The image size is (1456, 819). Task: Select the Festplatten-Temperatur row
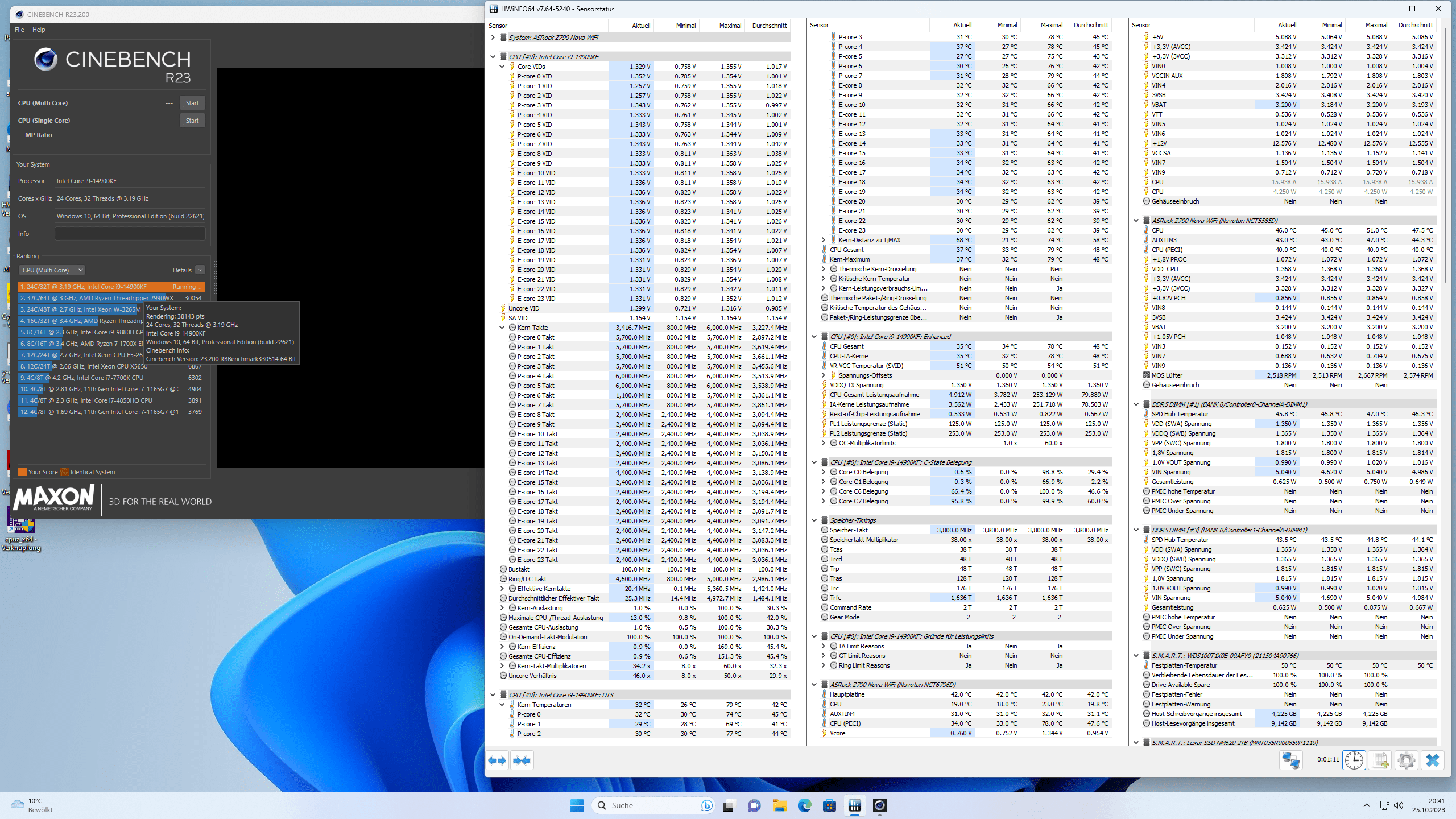[x=1289, y=665]
